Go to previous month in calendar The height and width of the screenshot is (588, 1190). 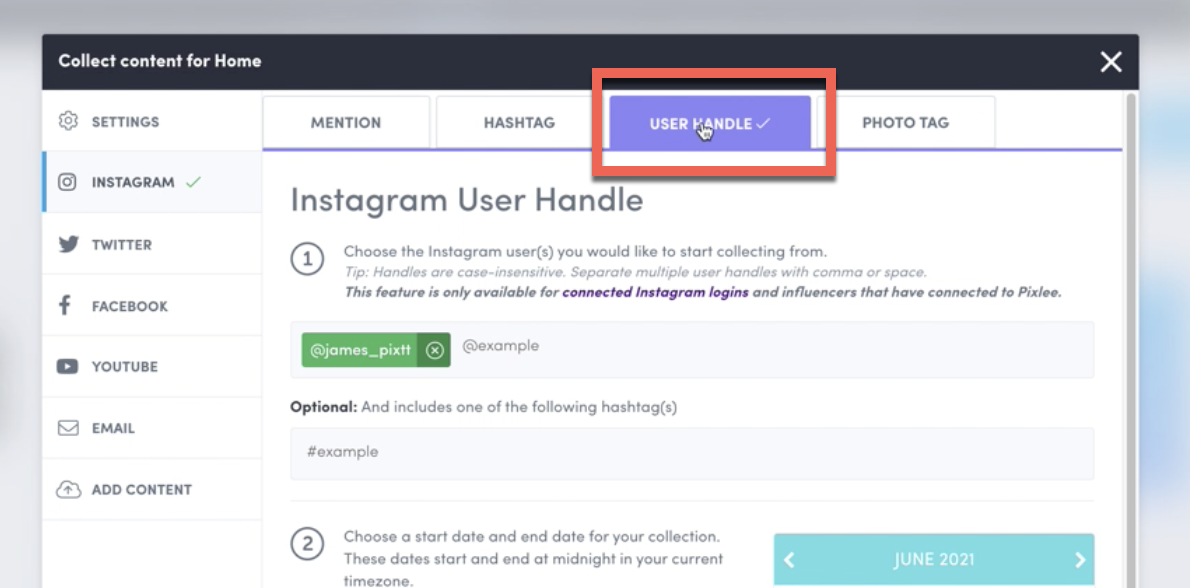pyautogui.click(x=789, y=560)
